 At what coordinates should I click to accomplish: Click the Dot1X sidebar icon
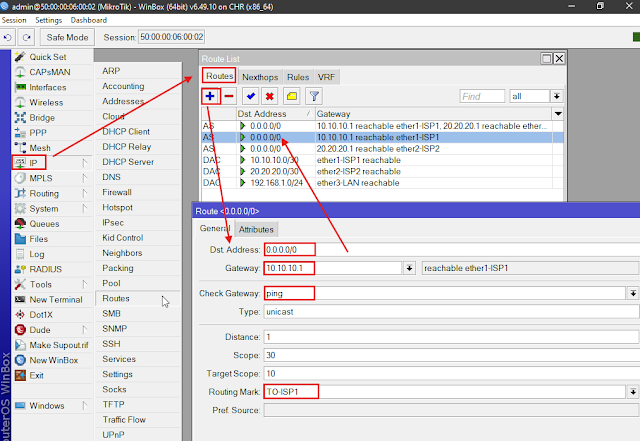coord(20,314)
